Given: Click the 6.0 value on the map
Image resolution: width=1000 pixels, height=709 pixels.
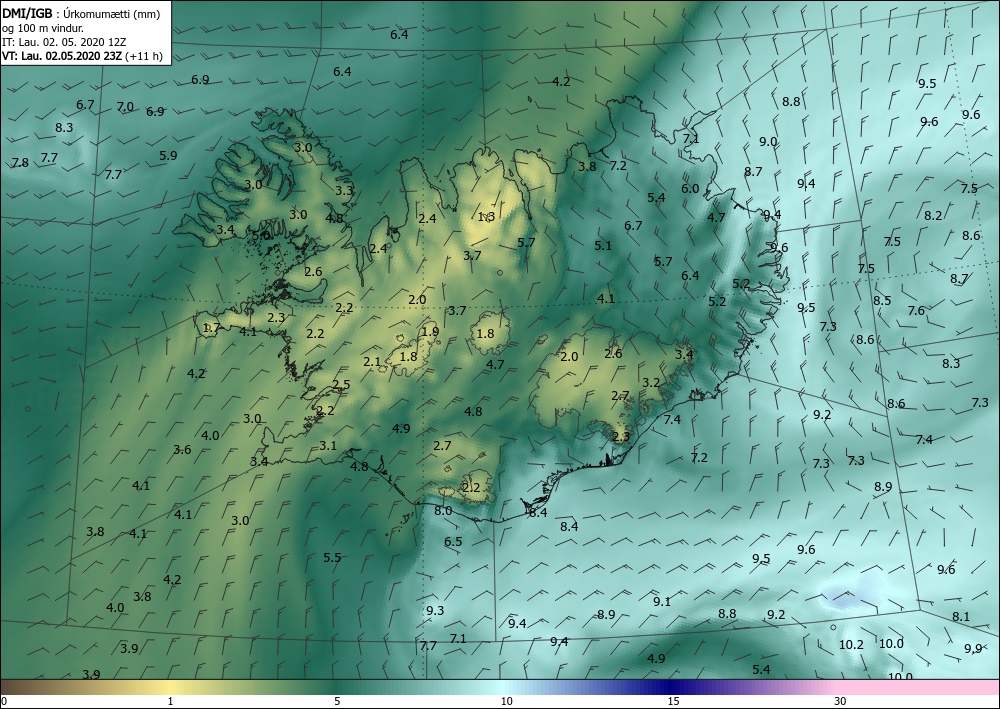Looking at the screenshot, I should 690,189.
